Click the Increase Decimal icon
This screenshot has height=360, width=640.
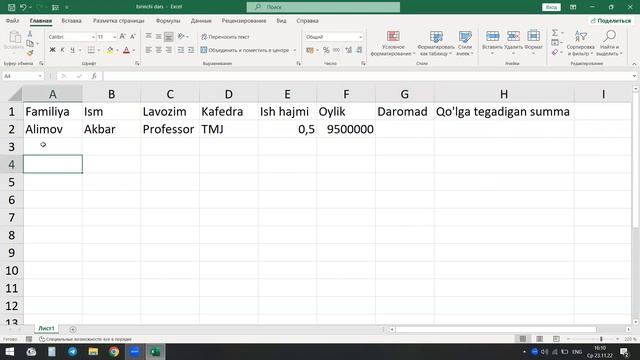point(349,50)
